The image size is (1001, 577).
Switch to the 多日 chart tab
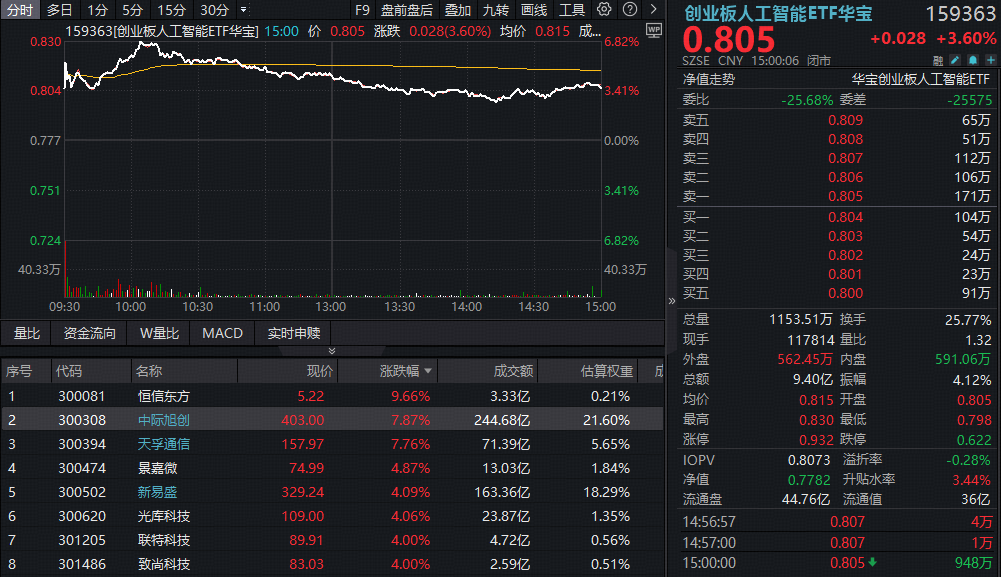click(x=60, y=10)
